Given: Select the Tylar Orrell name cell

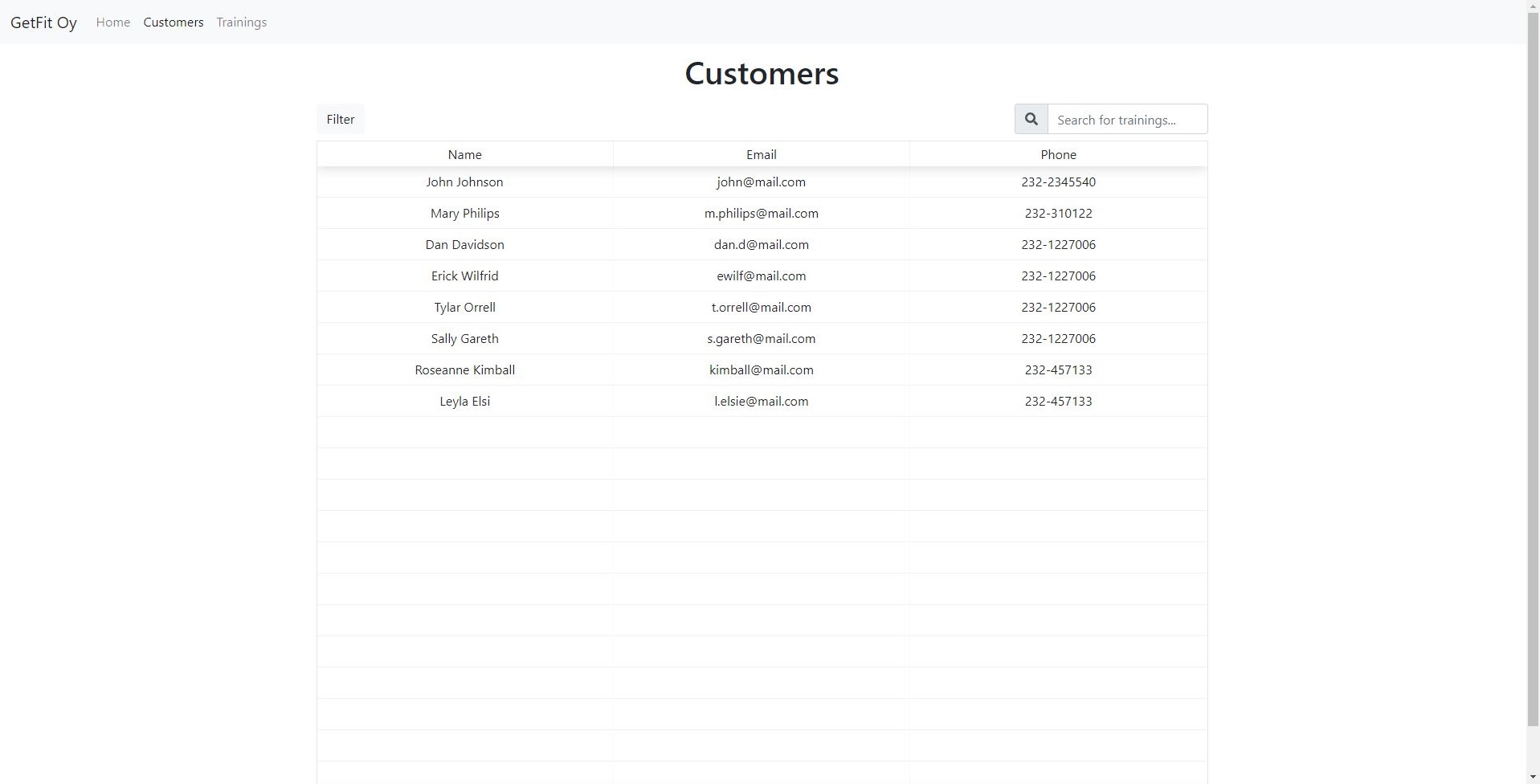Looking at the screenshot, I should tap(465, 308).
